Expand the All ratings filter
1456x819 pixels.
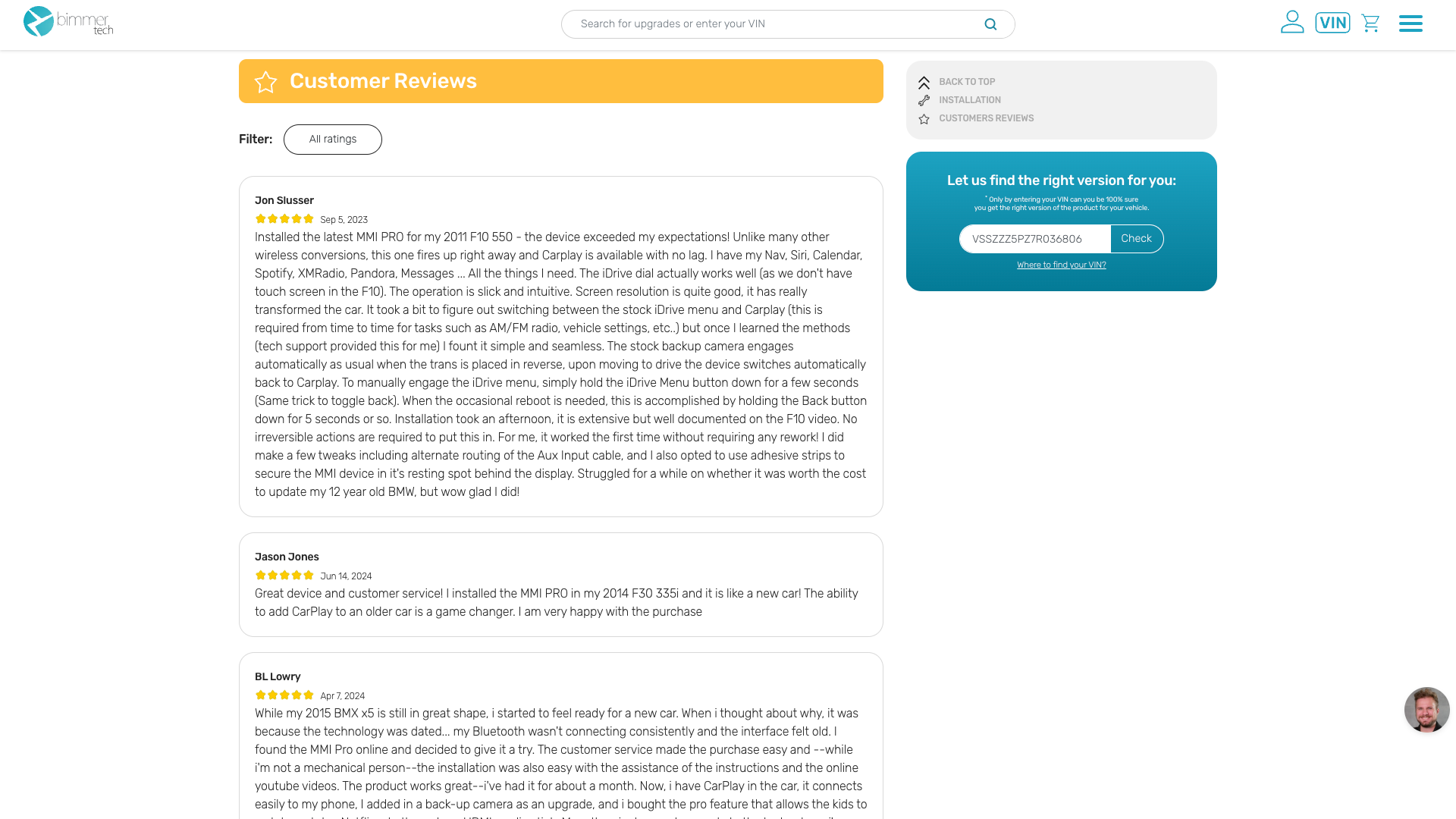coord(332,140)
